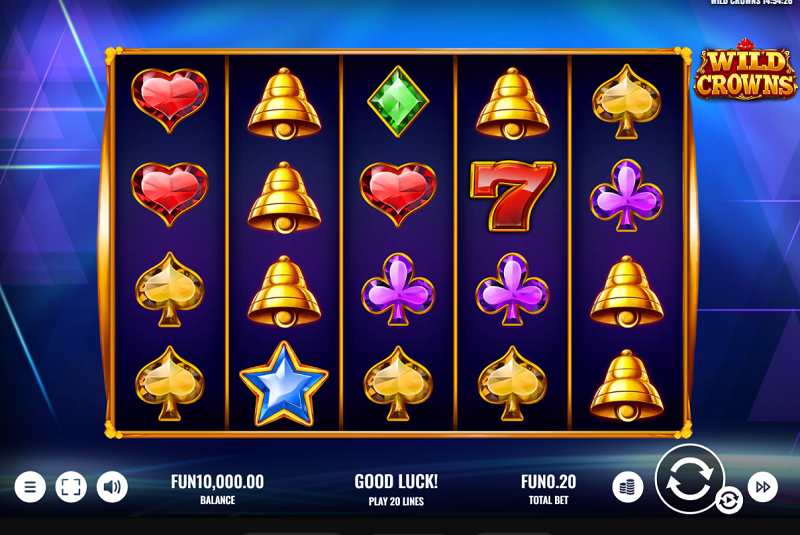800x535 pixels.
Task: Spin the reels with main button
Action: tap(690, 478)
